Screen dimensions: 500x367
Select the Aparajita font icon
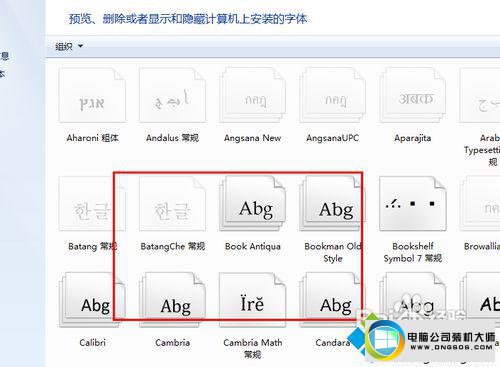coord(412,95)
